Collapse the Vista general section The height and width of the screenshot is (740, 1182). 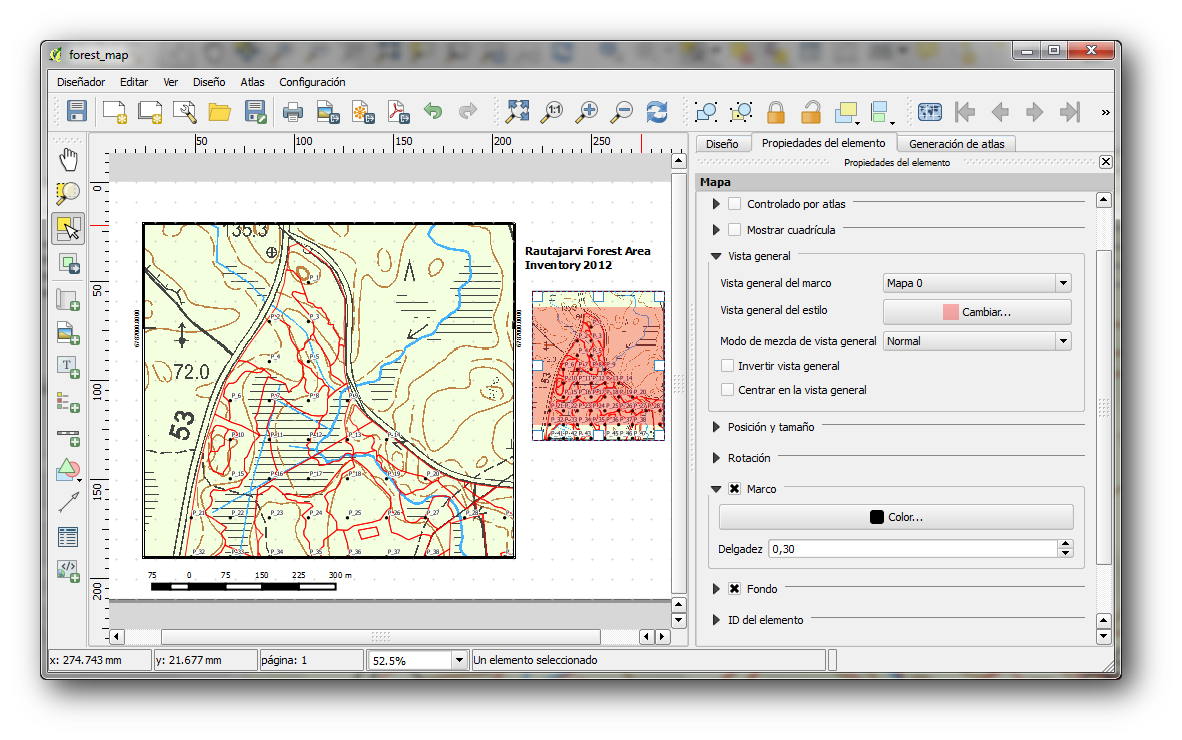pyautogui.click(x=716, y=256)
